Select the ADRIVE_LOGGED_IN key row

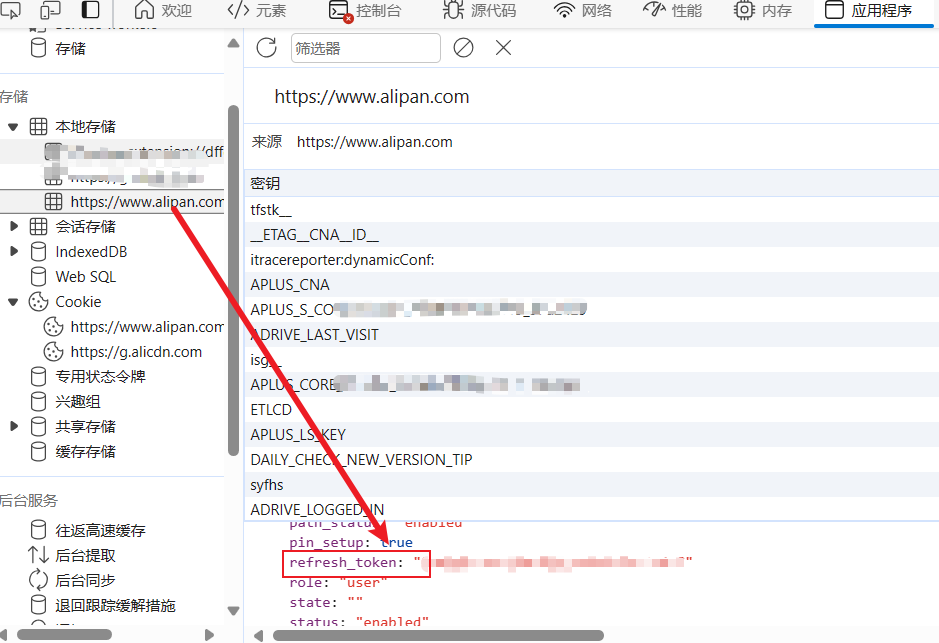click(x=591, y=509)
